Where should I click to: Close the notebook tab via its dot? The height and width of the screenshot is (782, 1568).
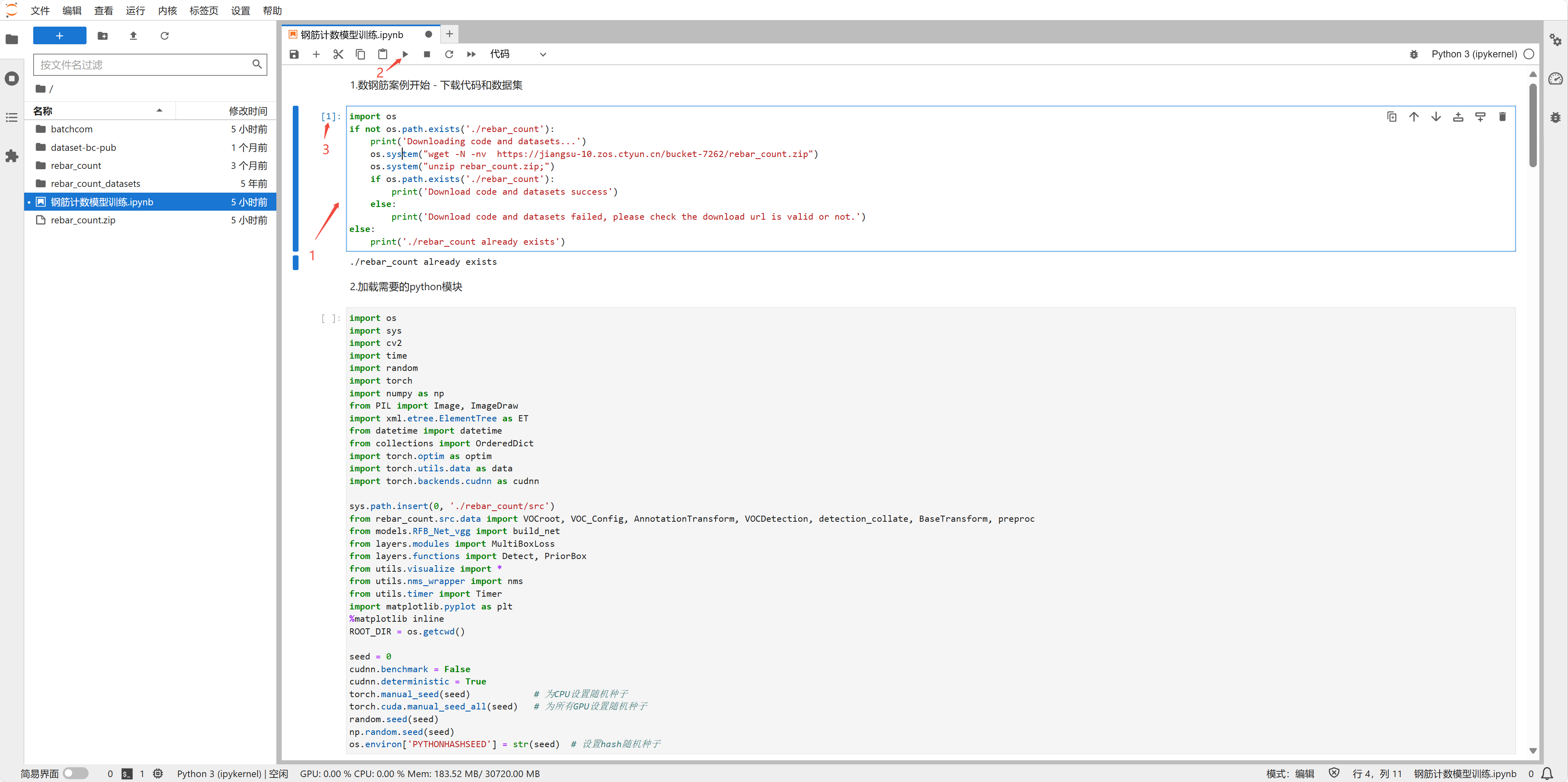pos(428,35)
